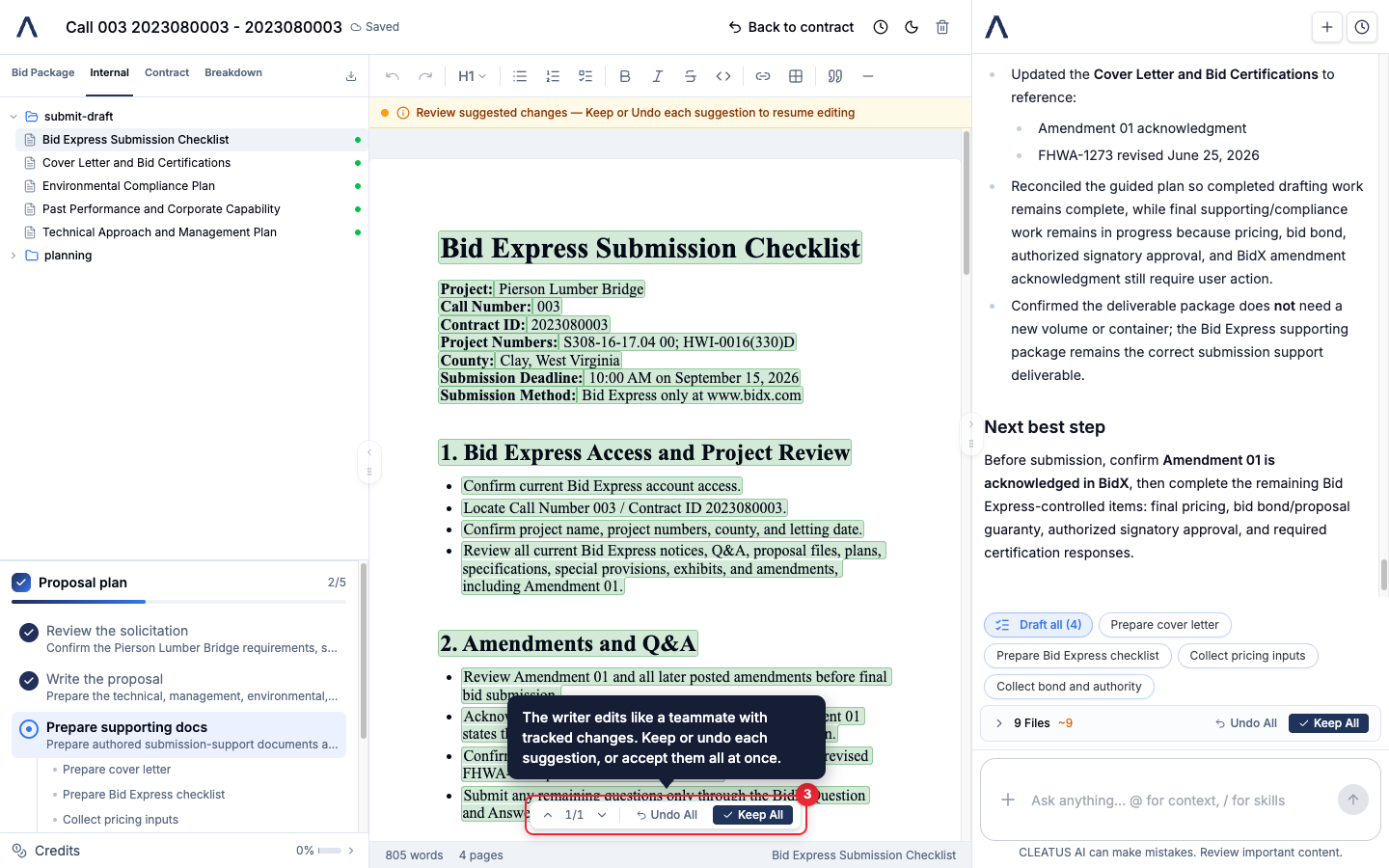1389x868 pixels.
Task: Switch to the Internal tab
Action: pos(110,73)
